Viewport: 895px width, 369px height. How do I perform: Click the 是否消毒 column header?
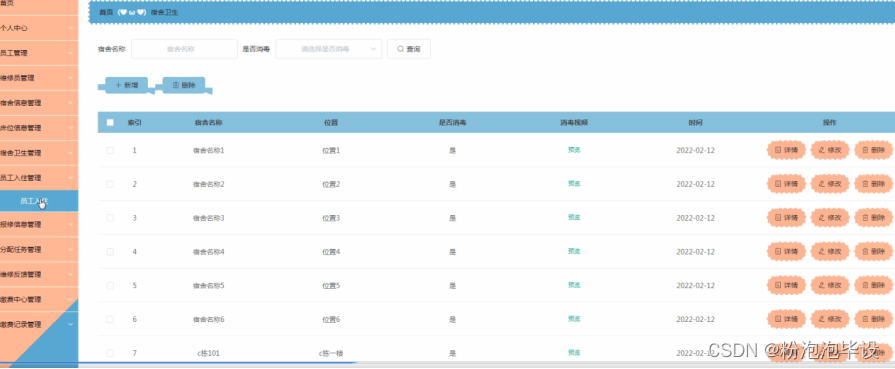[452, 122]
